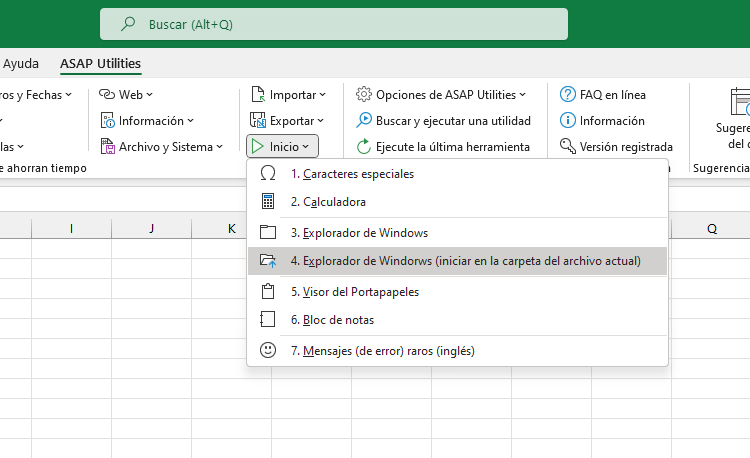Open FAQ en línea
This screenshot has height=458, width=750.
pos(613,95)
